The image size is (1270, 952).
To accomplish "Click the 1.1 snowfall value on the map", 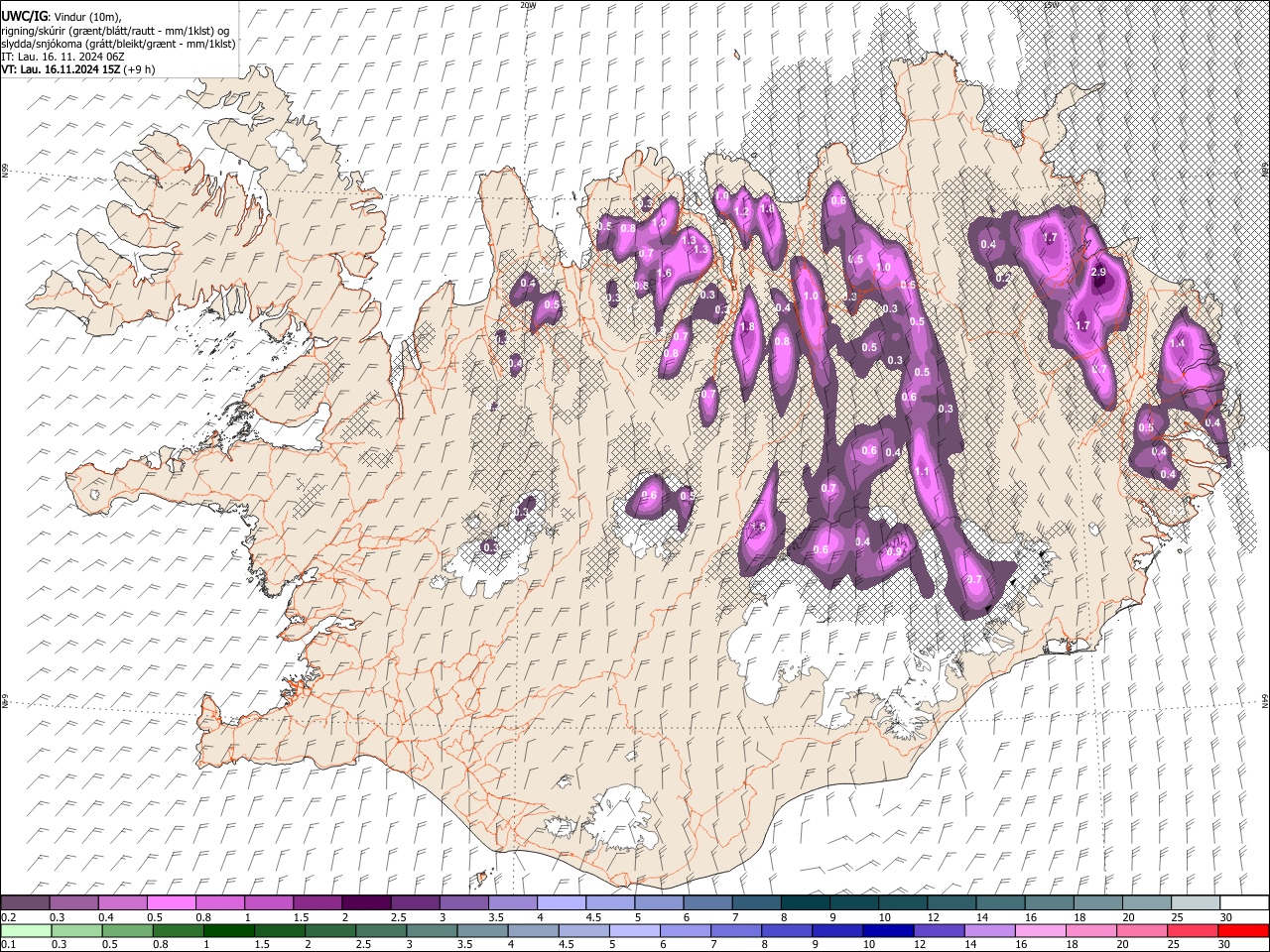I will (x=922, y=472).
